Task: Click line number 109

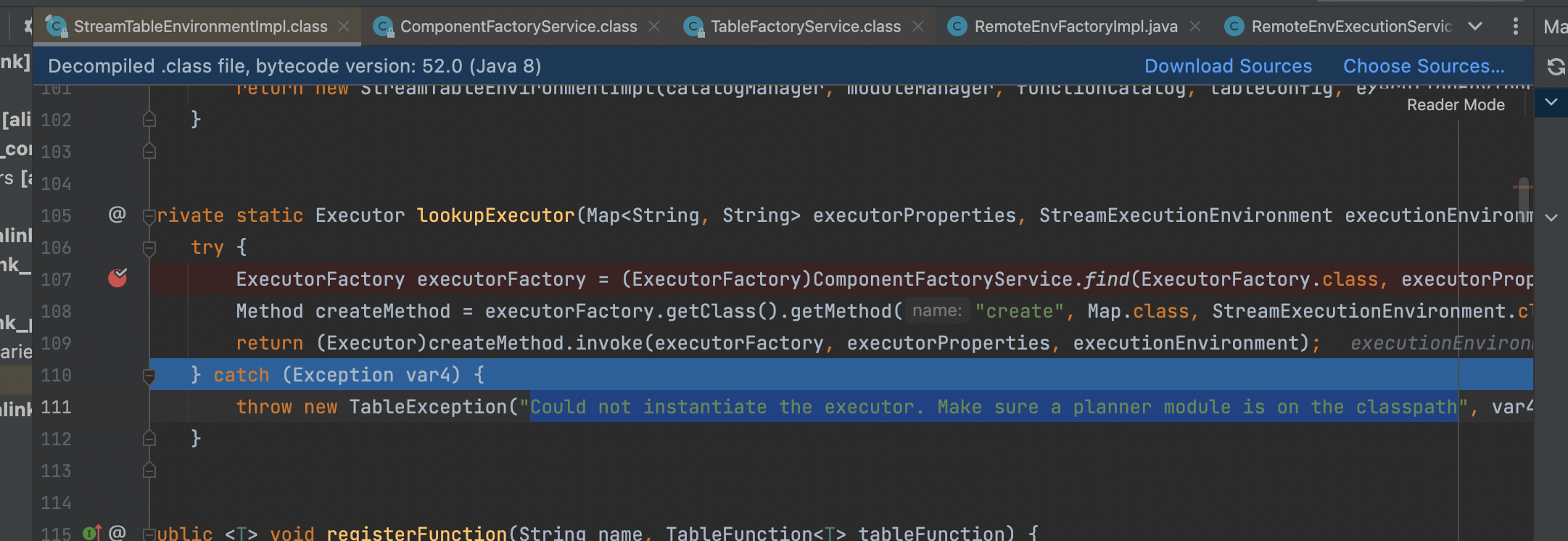Action: pos(56,343)
